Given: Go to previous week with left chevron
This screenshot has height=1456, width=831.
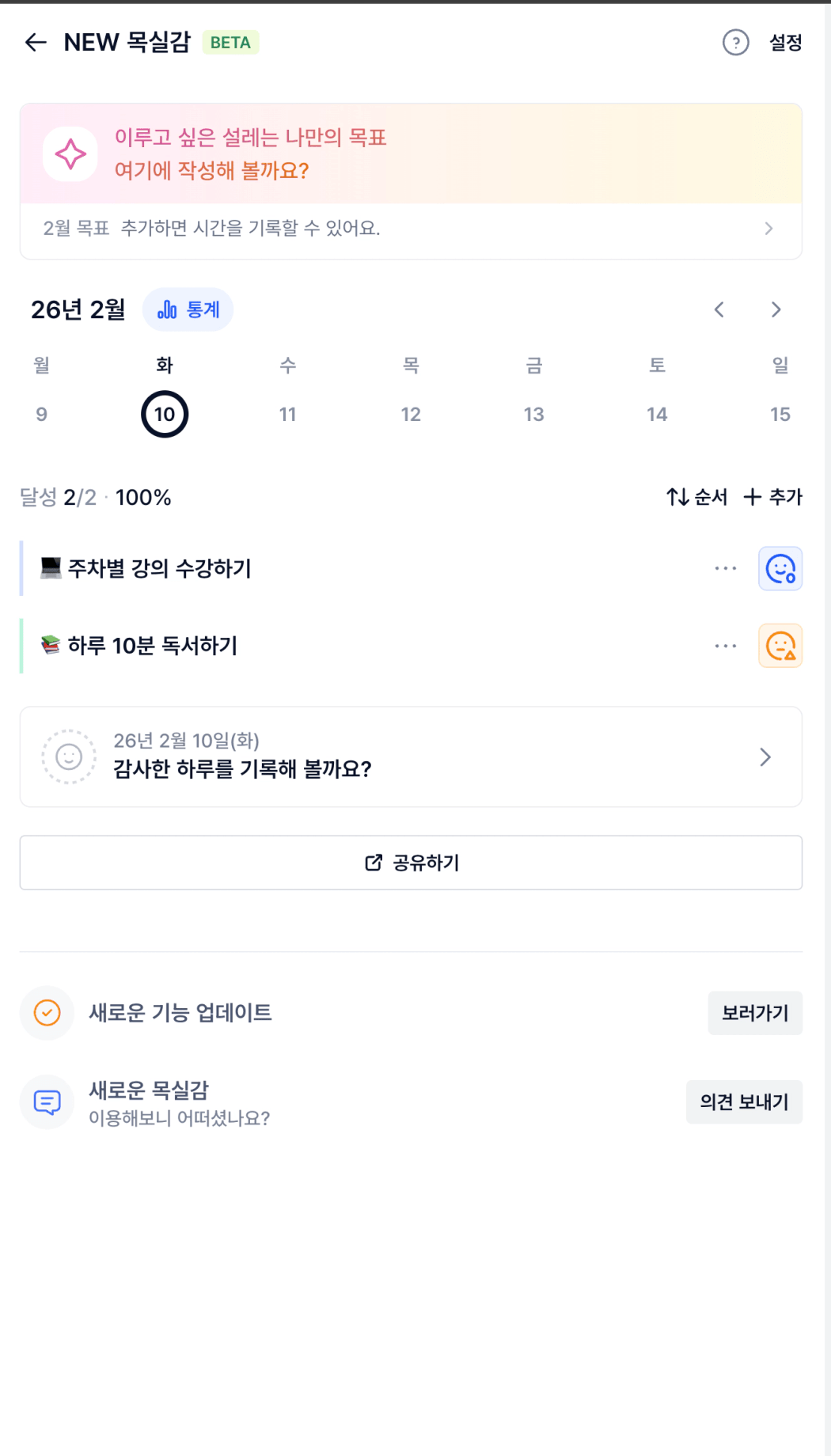Looking at the screenshot, I should 719,309.
